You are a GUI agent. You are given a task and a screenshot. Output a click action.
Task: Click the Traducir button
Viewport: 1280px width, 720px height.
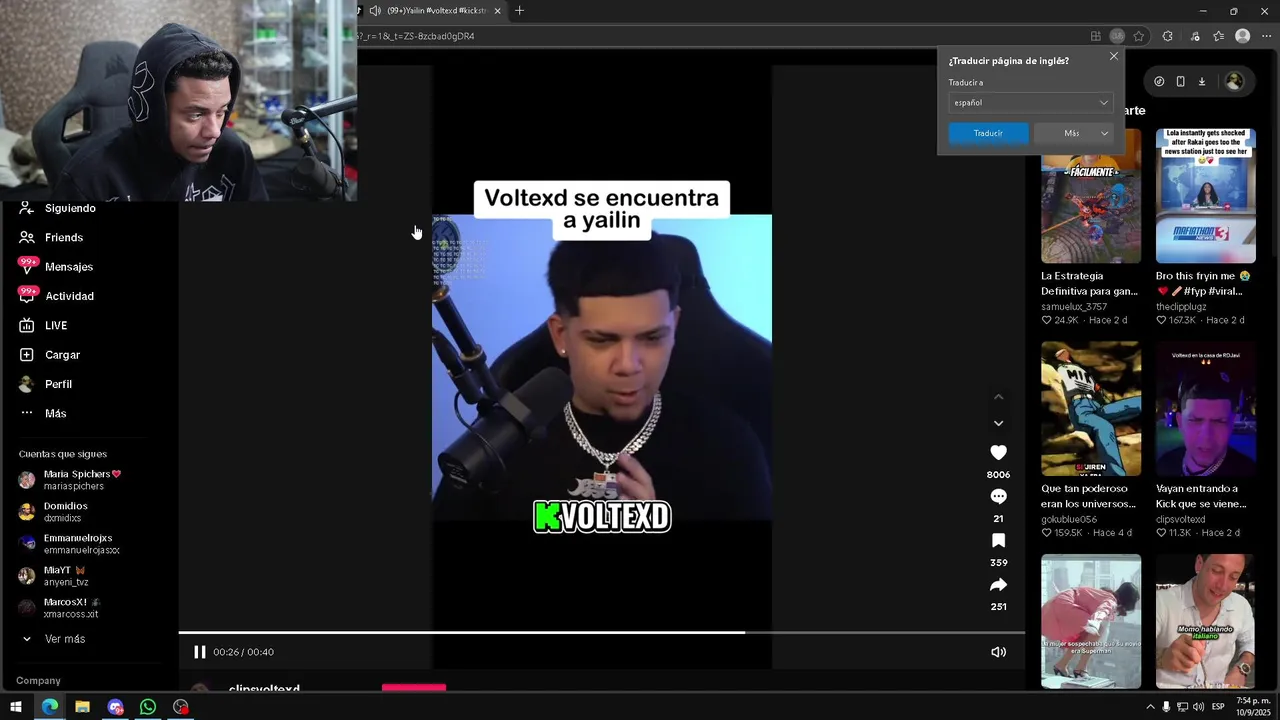click(988, 133)
